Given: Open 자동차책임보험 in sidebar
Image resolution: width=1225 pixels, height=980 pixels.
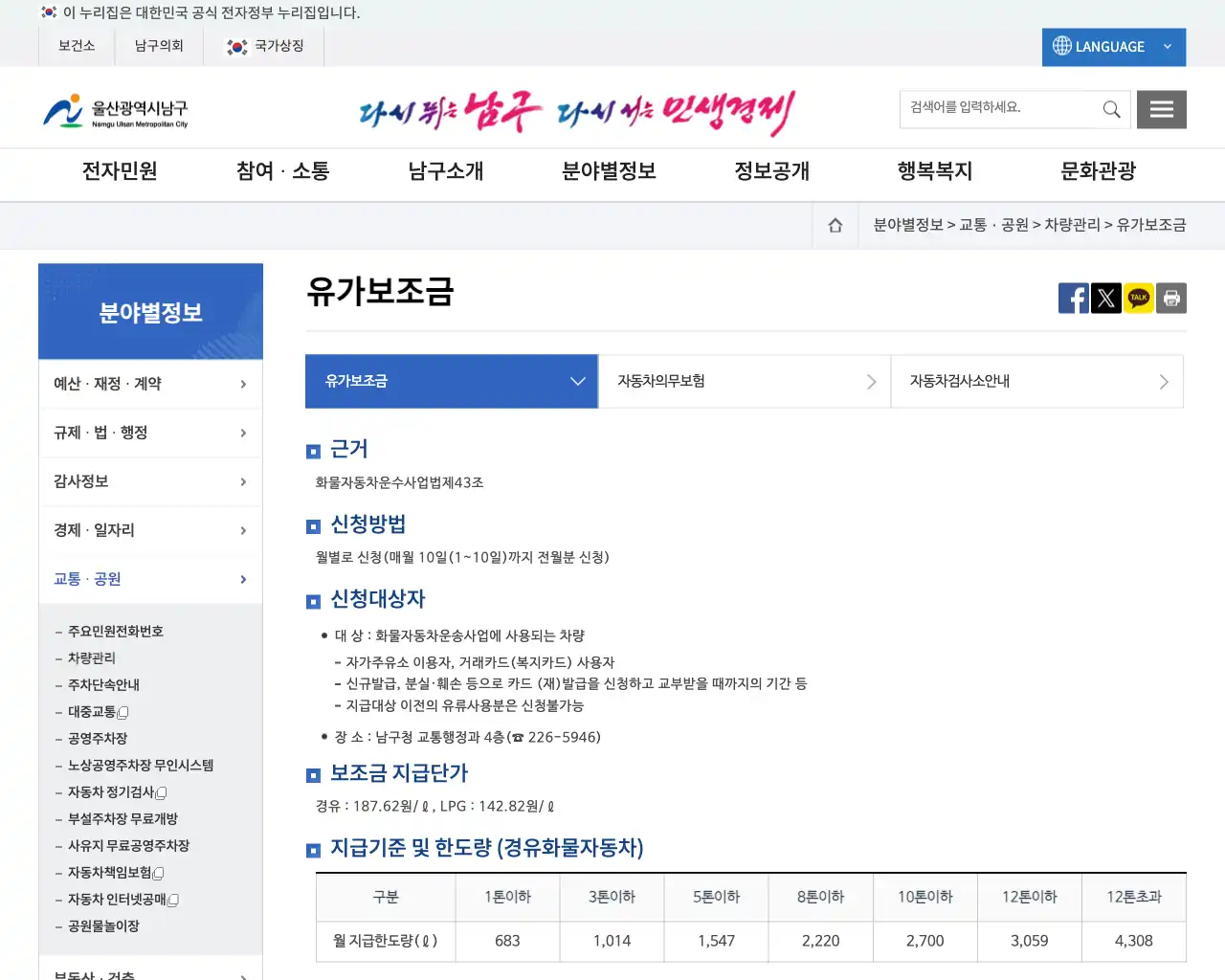Looking at the screenshot, I should pyautogui.click(x=116, y=873).
